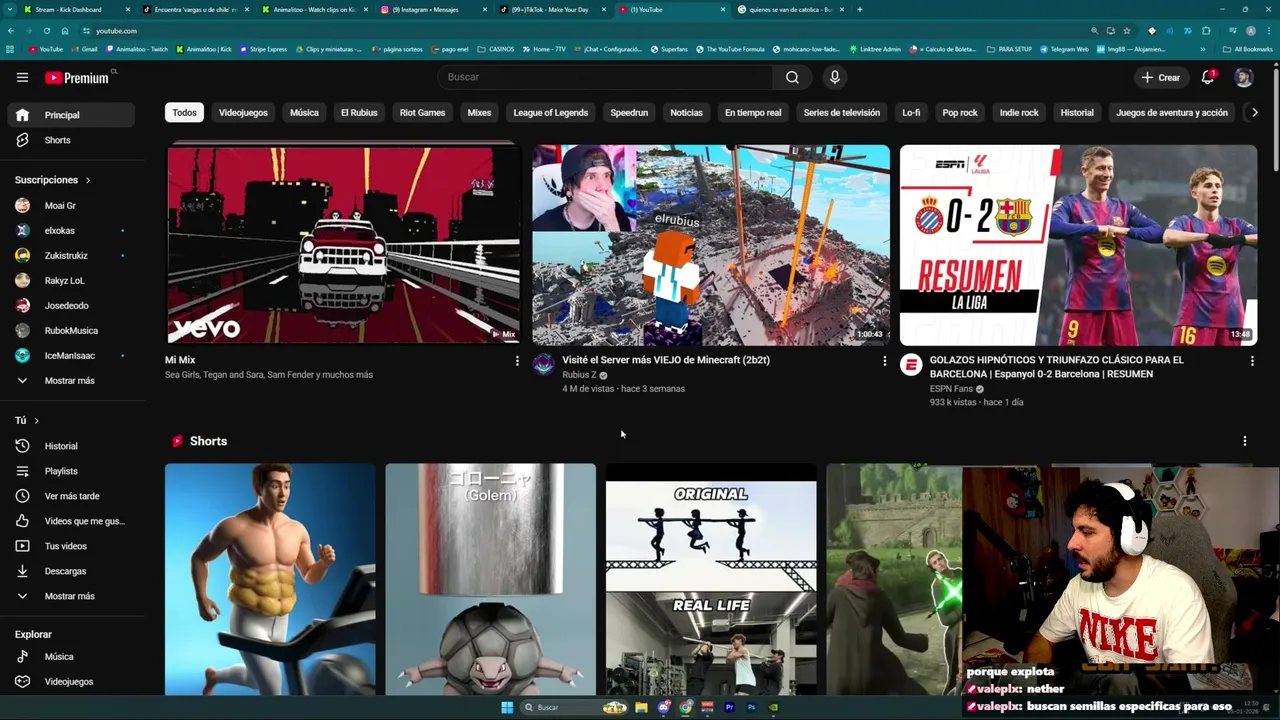This screenshot has height=720, width=1280.
Task: Click the YouTube search input field
Action: [605, 77]
